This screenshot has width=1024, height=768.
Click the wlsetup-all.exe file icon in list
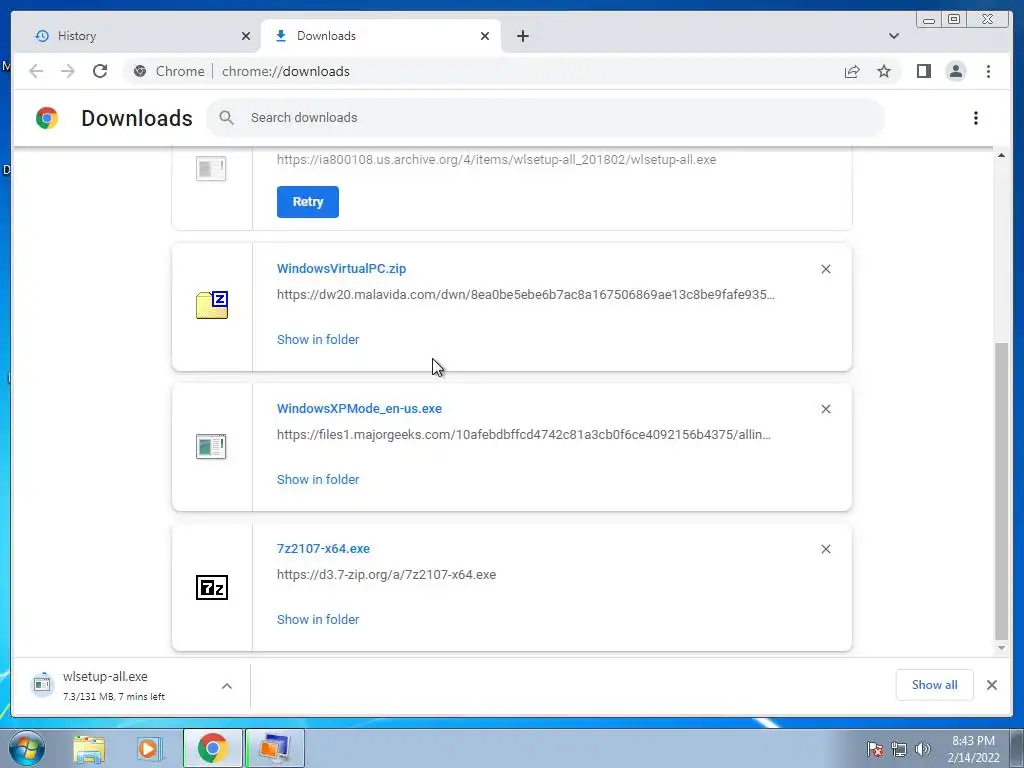click(x=211, y=168)
